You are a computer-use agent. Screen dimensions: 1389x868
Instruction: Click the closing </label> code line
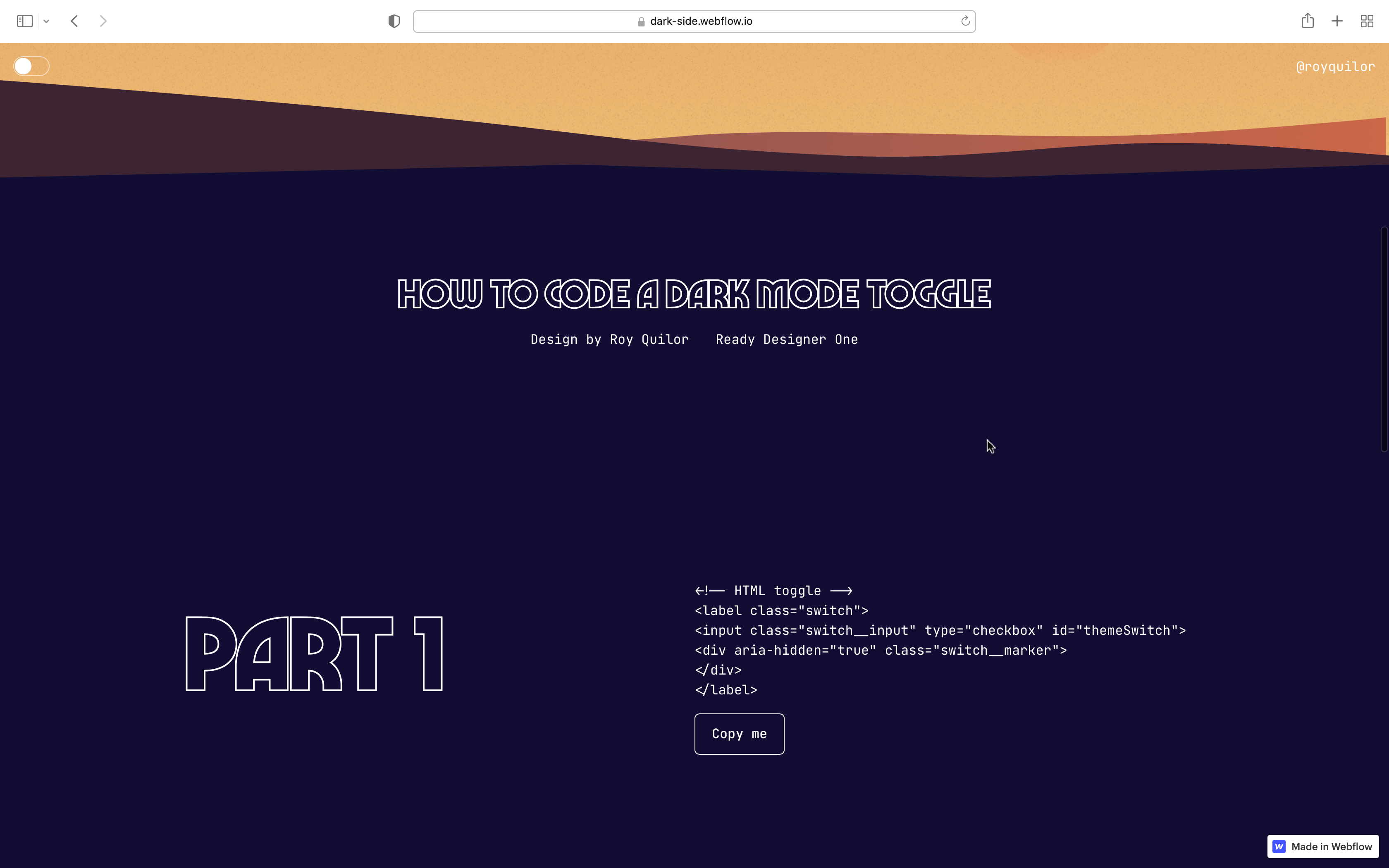pyautogui.click(x=726, y=689)
